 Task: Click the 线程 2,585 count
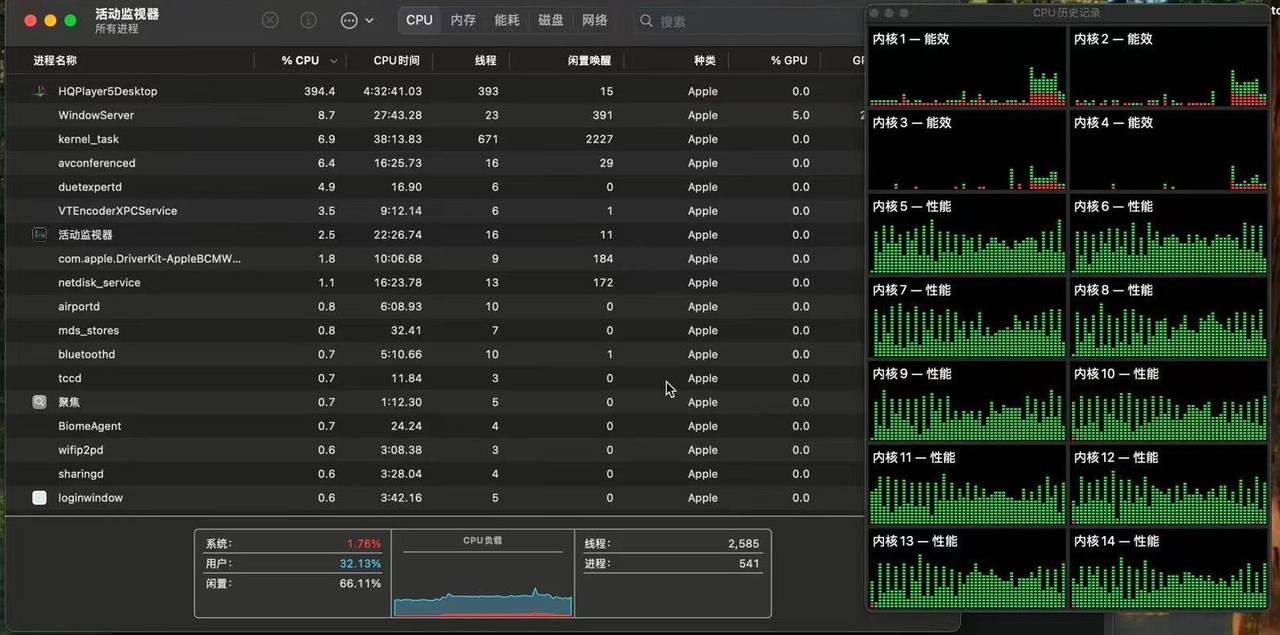click(672, 544)
